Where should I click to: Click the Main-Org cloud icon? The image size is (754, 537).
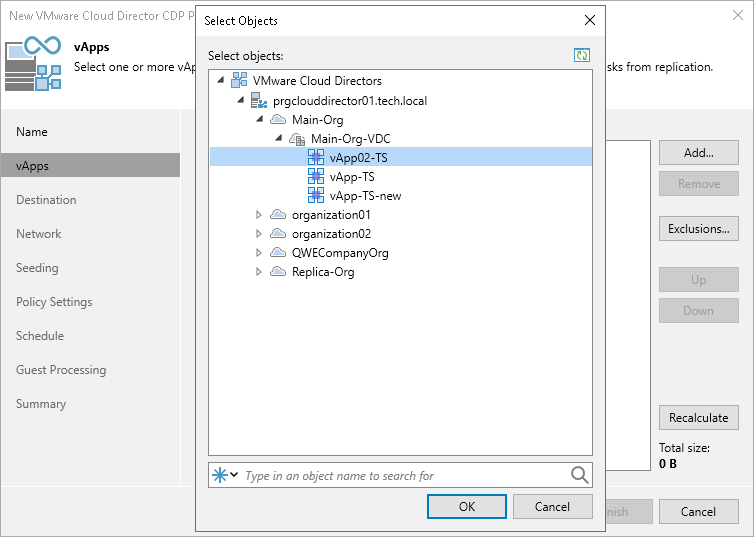point(278,119)
